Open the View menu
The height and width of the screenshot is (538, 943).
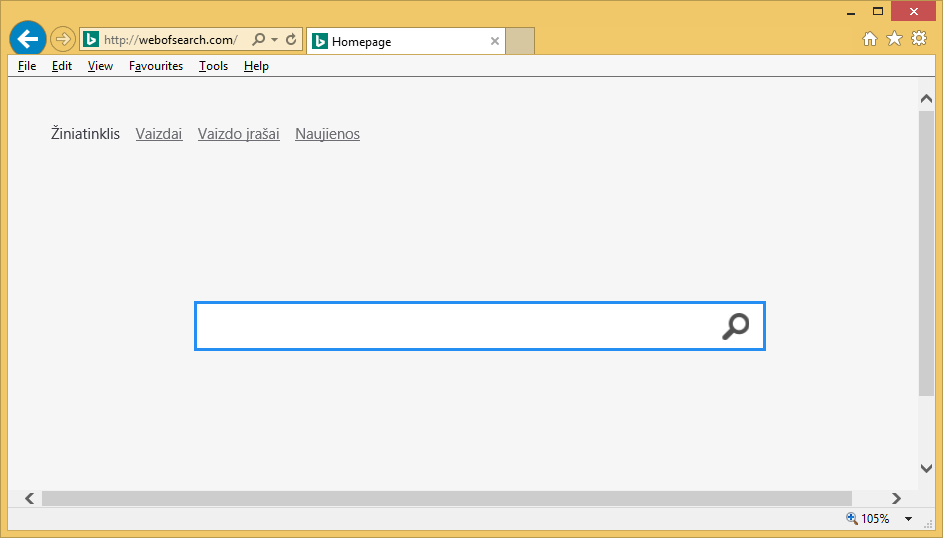[x=100, y=66]
